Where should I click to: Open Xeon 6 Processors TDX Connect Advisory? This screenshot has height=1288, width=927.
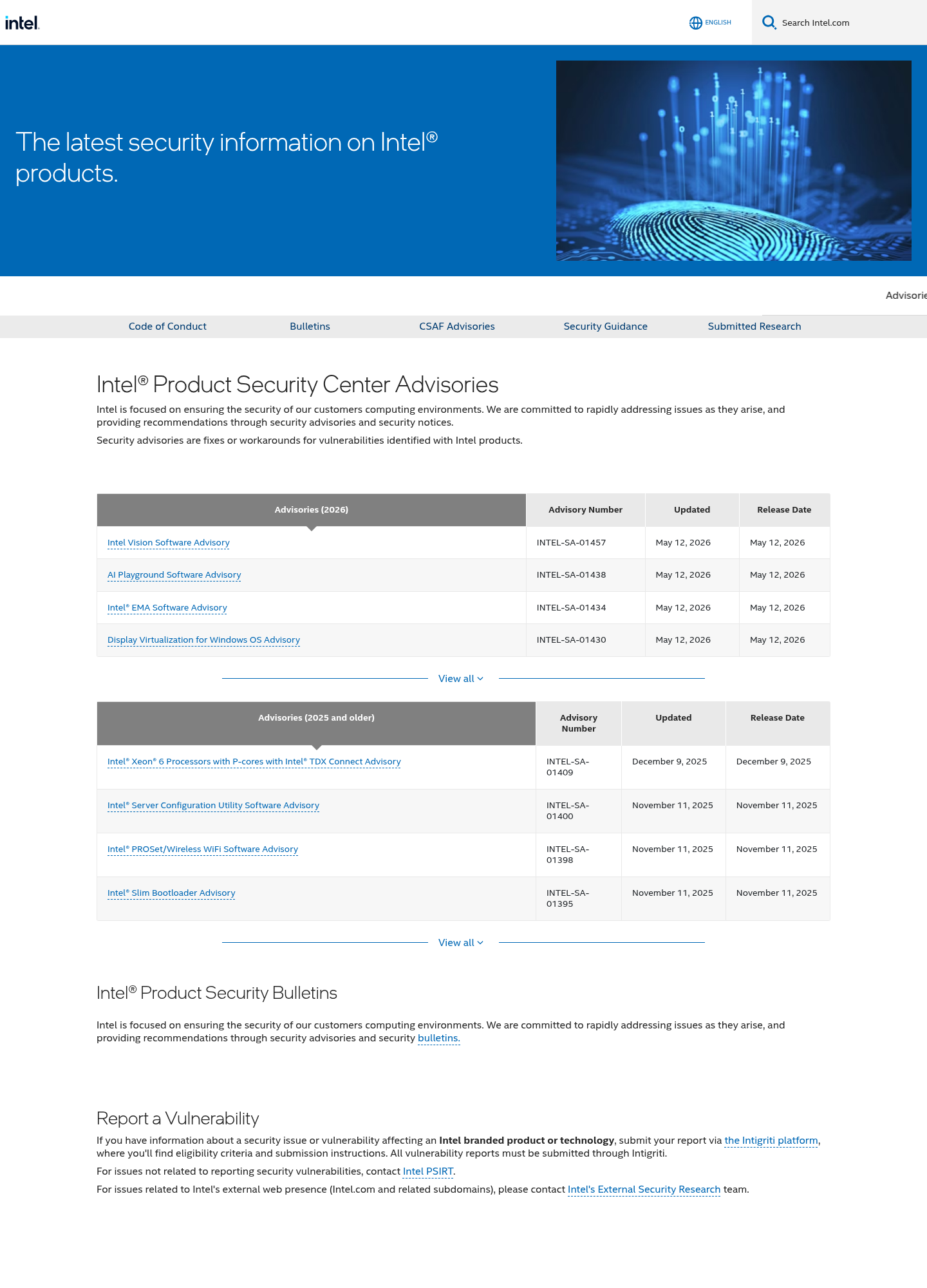(254, 762)
